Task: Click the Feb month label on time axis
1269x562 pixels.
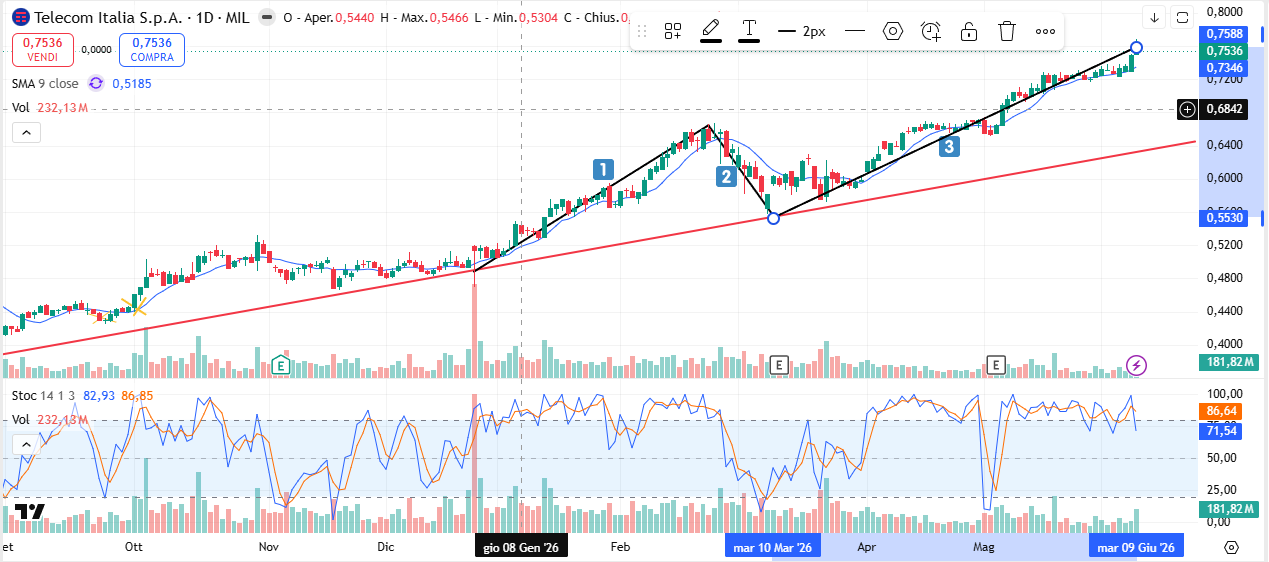Action: click(620, 547)
